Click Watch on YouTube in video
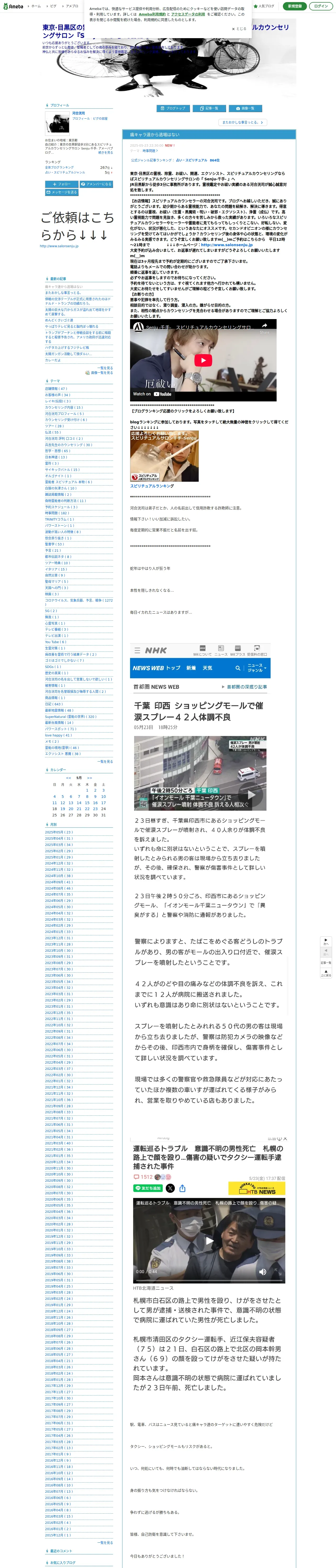 tap(153, 394)
